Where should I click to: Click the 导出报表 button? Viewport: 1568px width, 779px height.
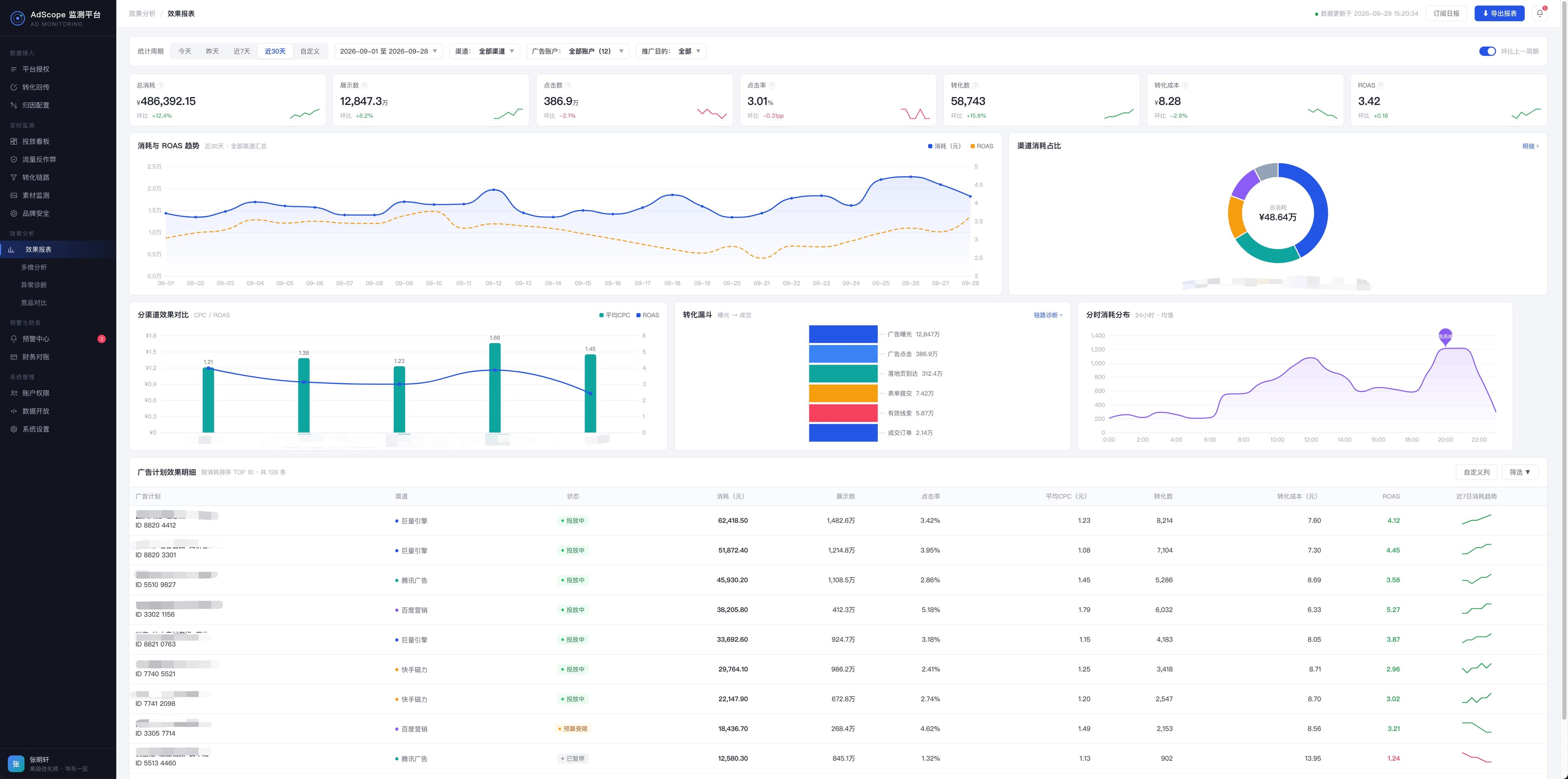click(x=1499, y=13)
